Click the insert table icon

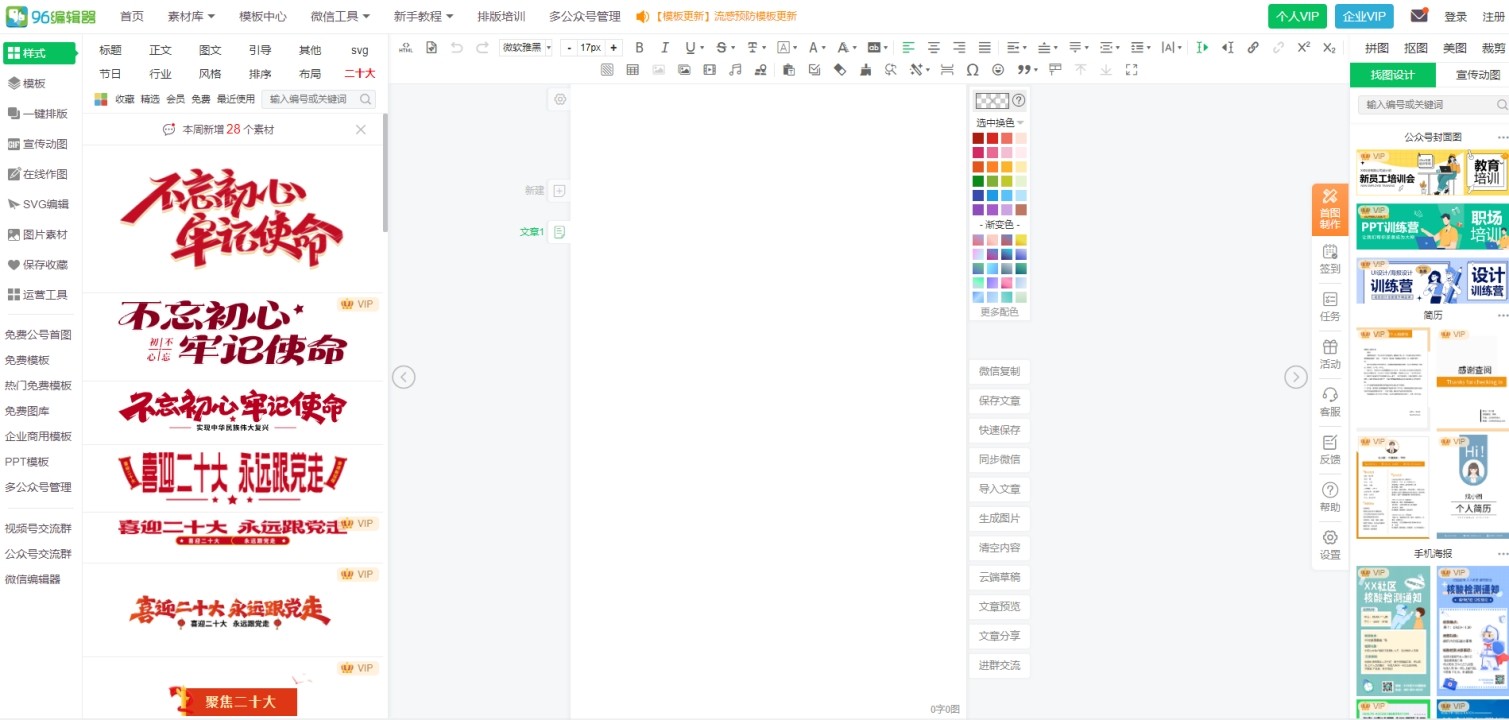pyautogui.click(x=632, y=70)
